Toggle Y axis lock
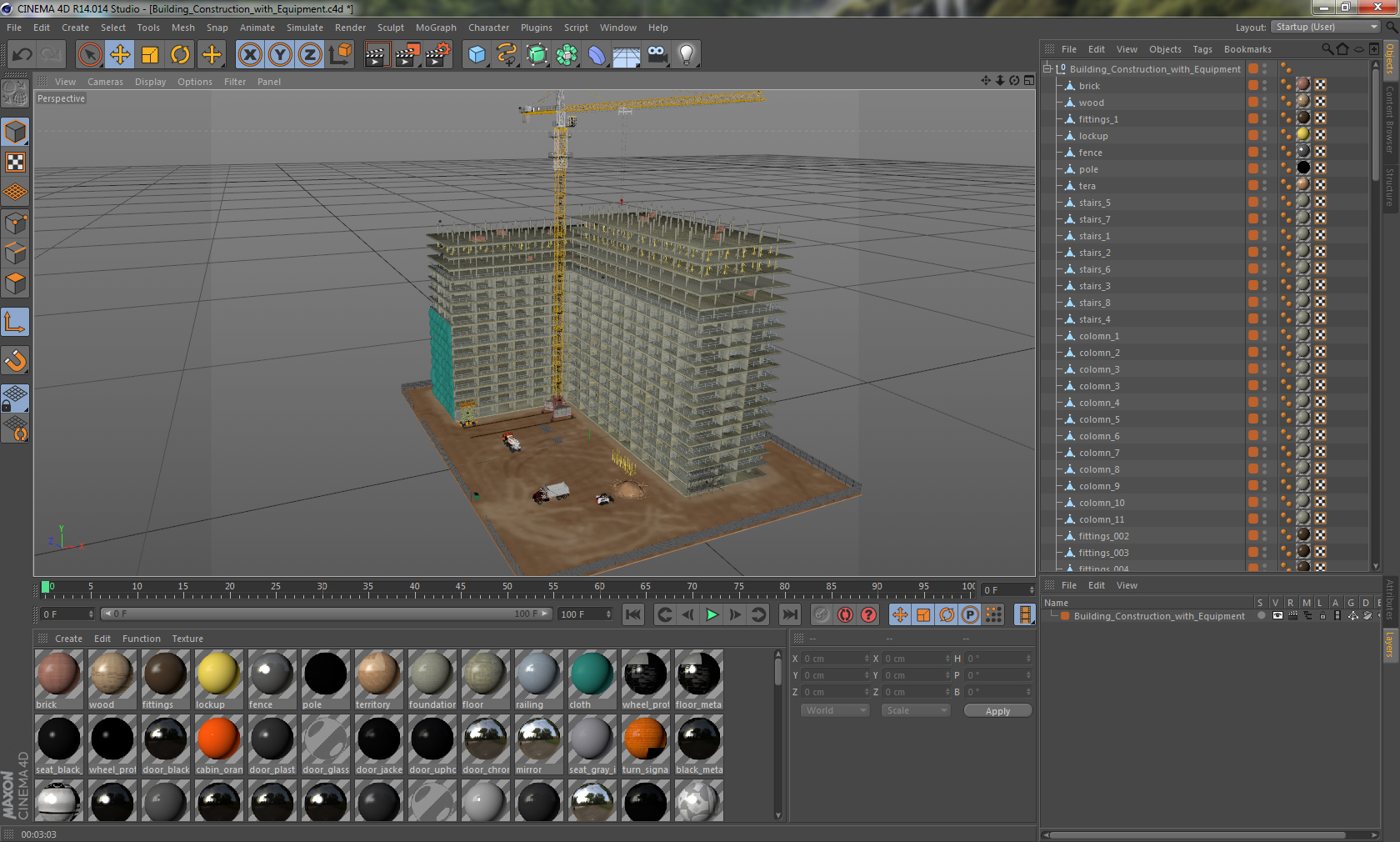The height and width of the screenshot is (842, 1400). click(280, 55)
